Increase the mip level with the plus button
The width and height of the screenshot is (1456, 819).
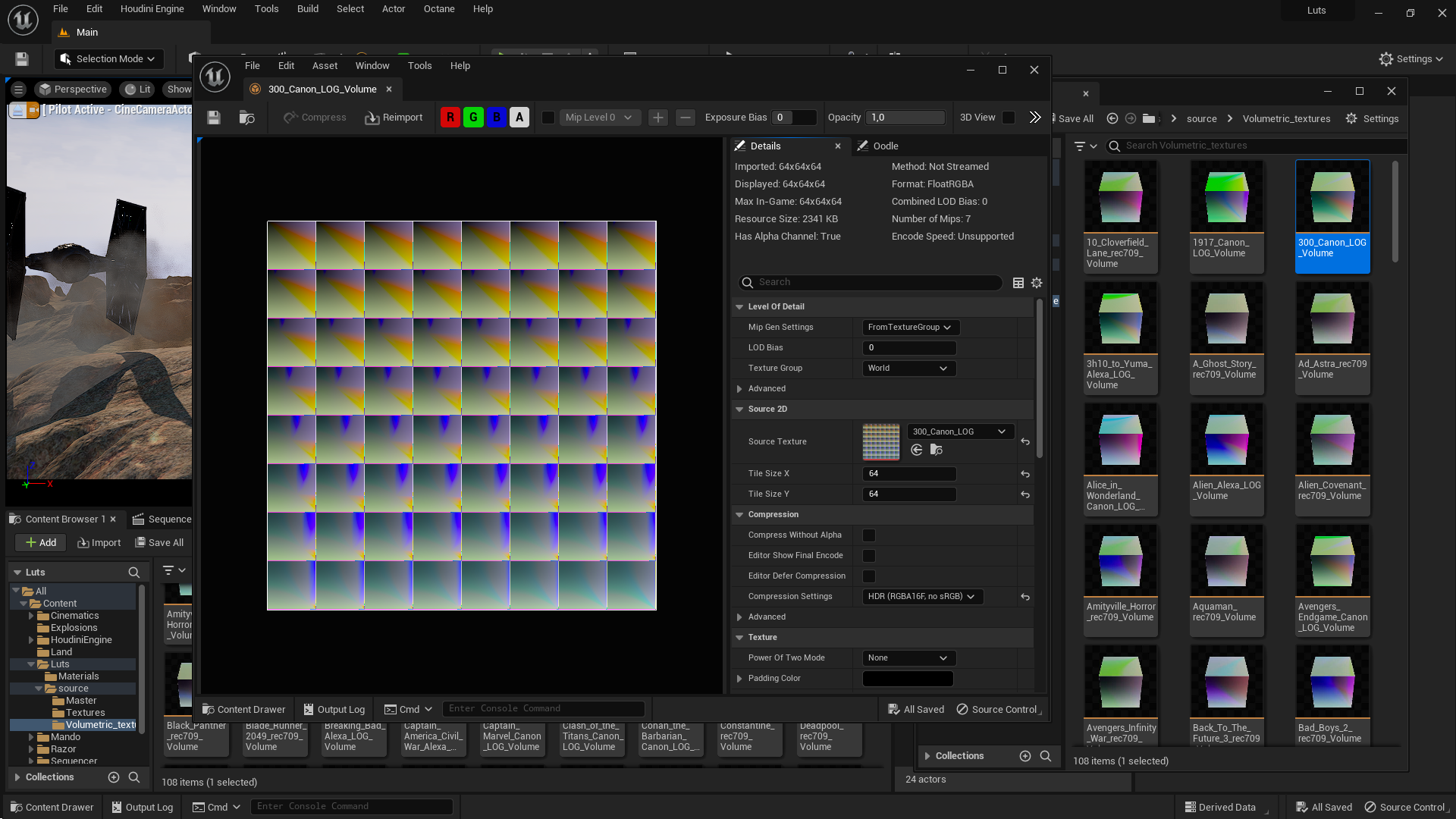[x=658, y=118]
